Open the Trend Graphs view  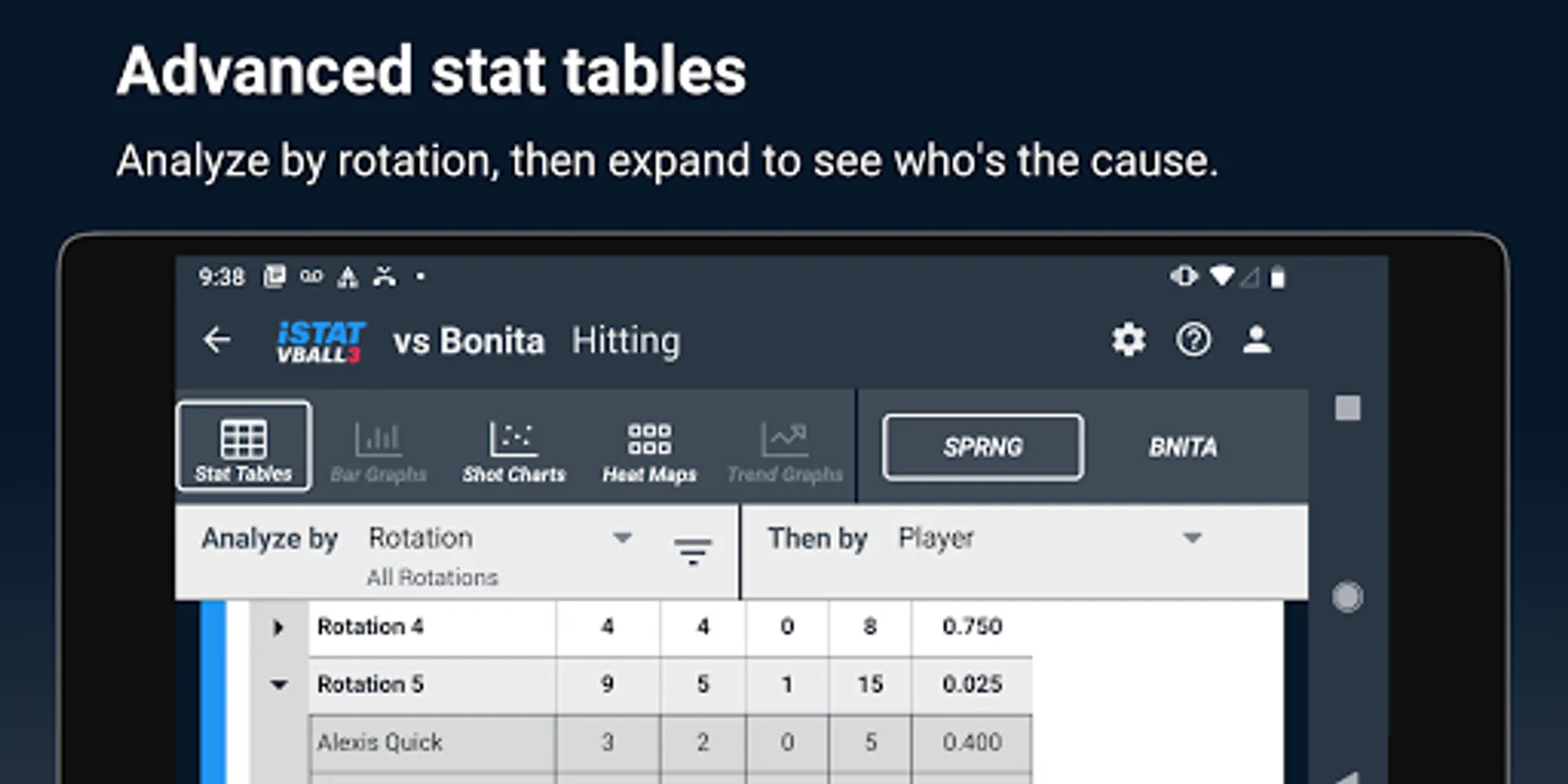point(785,450)
